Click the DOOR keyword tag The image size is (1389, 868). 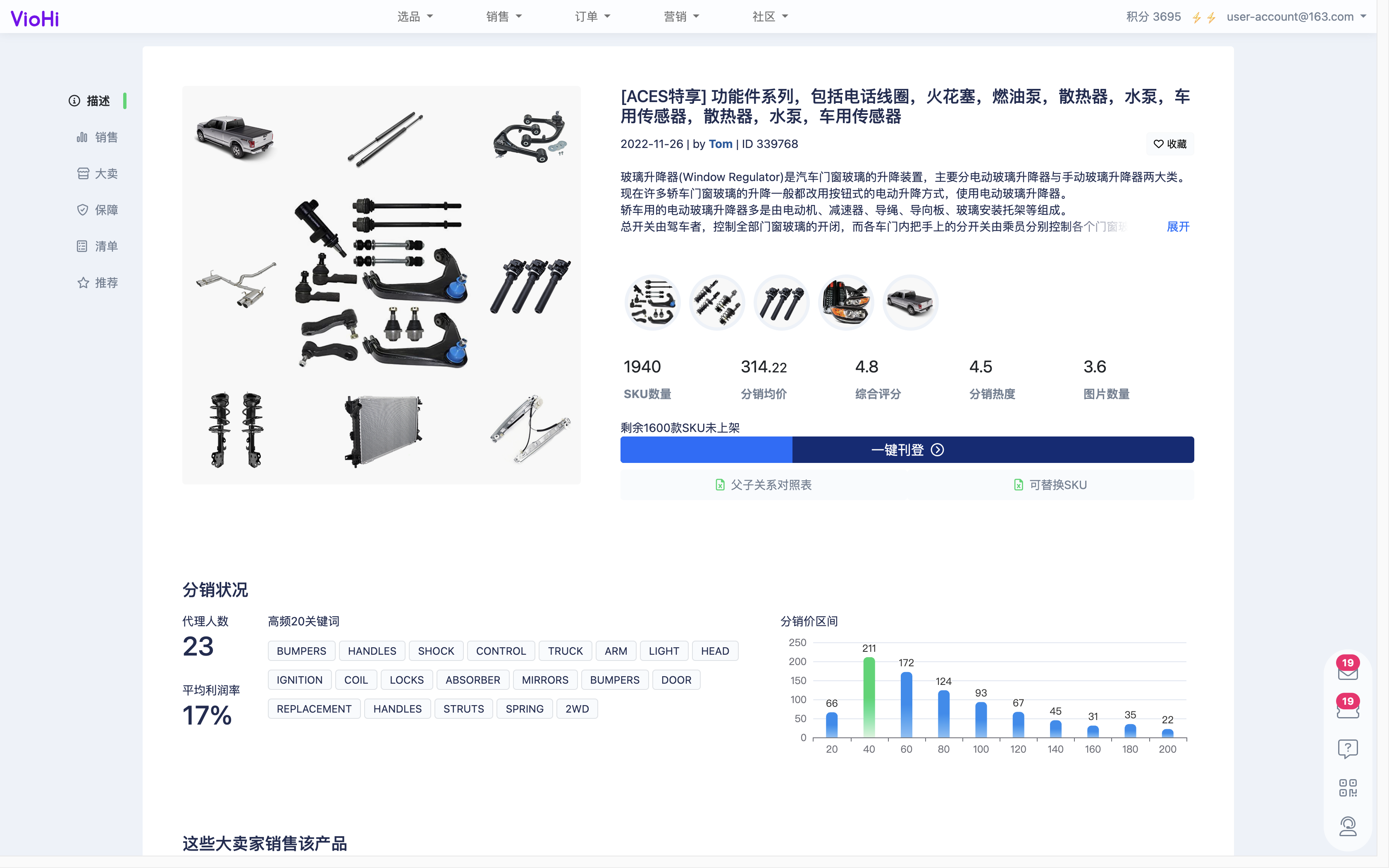676,680
